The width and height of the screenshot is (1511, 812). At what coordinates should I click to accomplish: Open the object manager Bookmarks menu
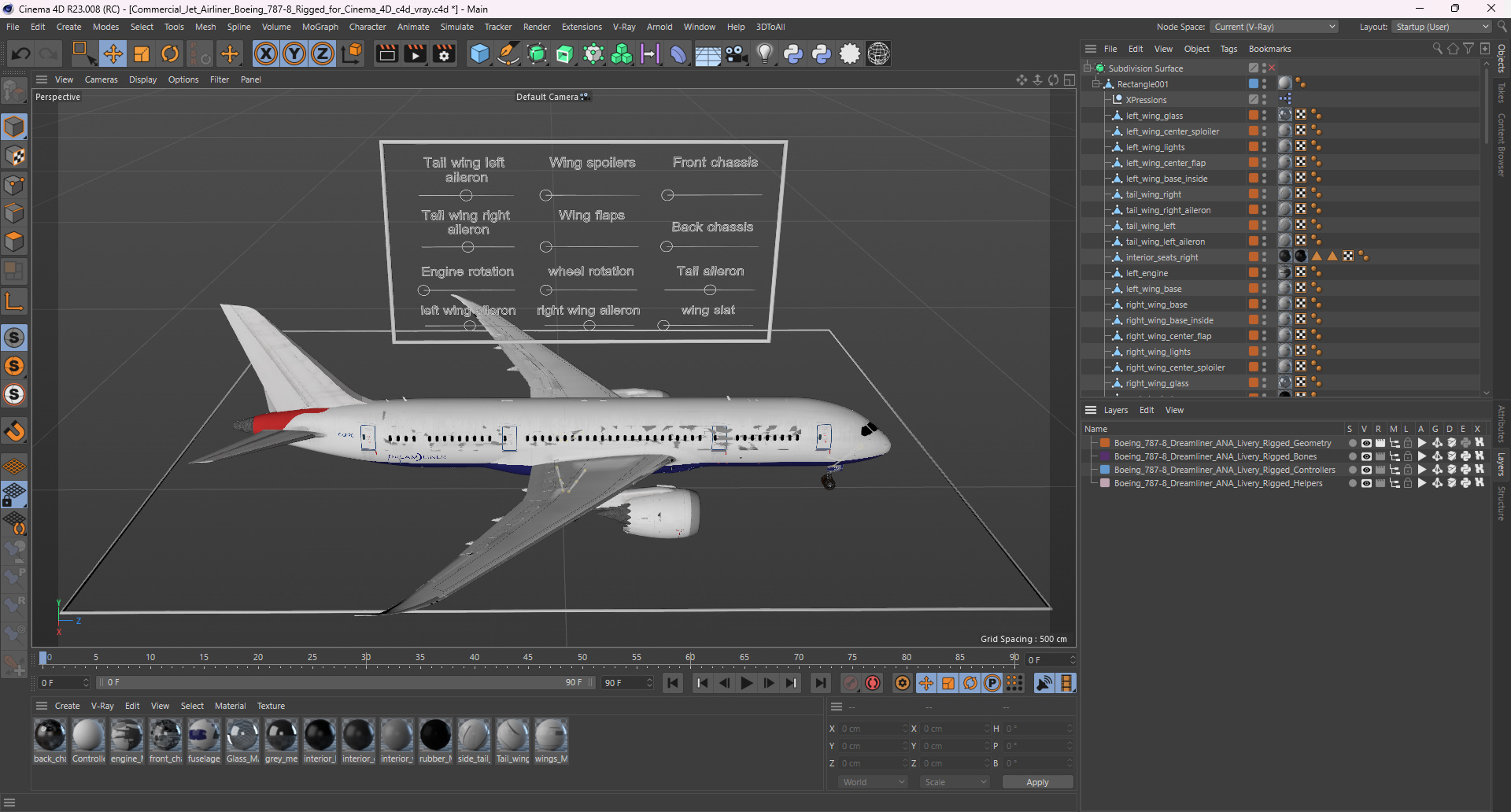point(1269,49)
